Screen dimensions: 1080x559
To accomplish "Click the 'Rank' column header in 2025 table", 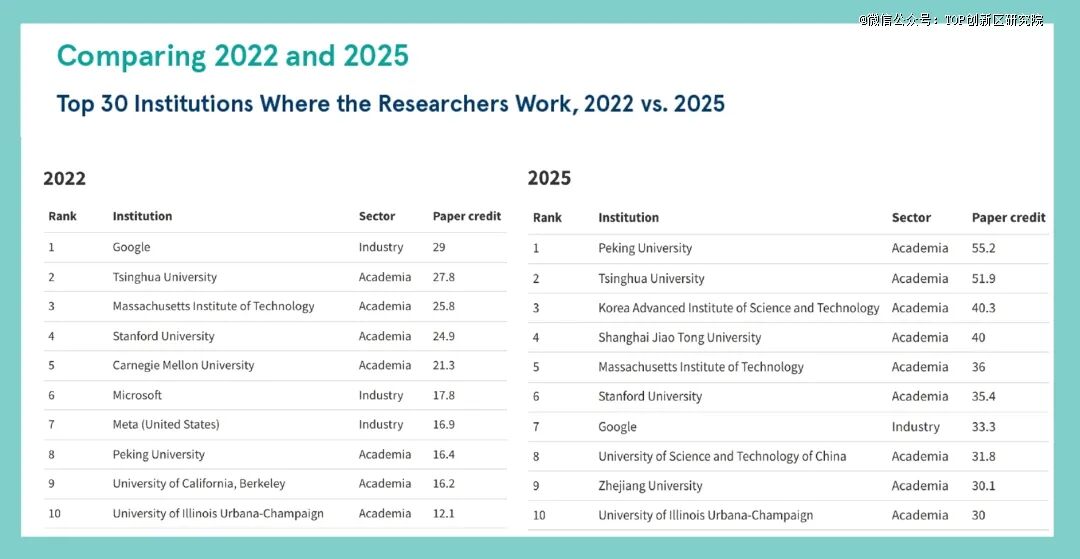I will click(548, 218).
